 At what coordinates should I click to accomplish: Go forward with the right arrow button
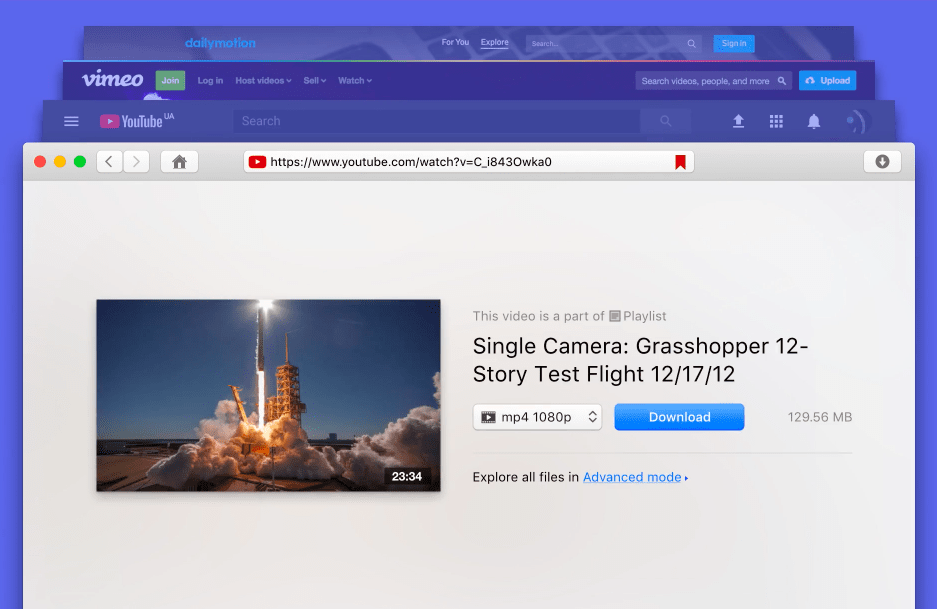[x=136, y=162]
